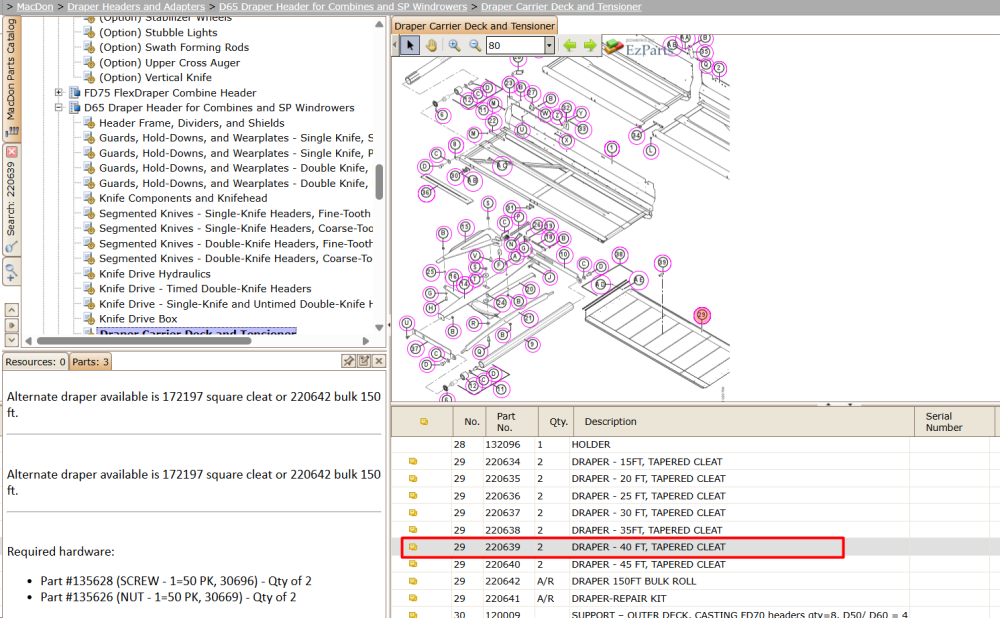The width and height of the screenshot is (1000, 618).
Task: Select the (Option) Stubble Lights tree item
Action: [158, 33]
